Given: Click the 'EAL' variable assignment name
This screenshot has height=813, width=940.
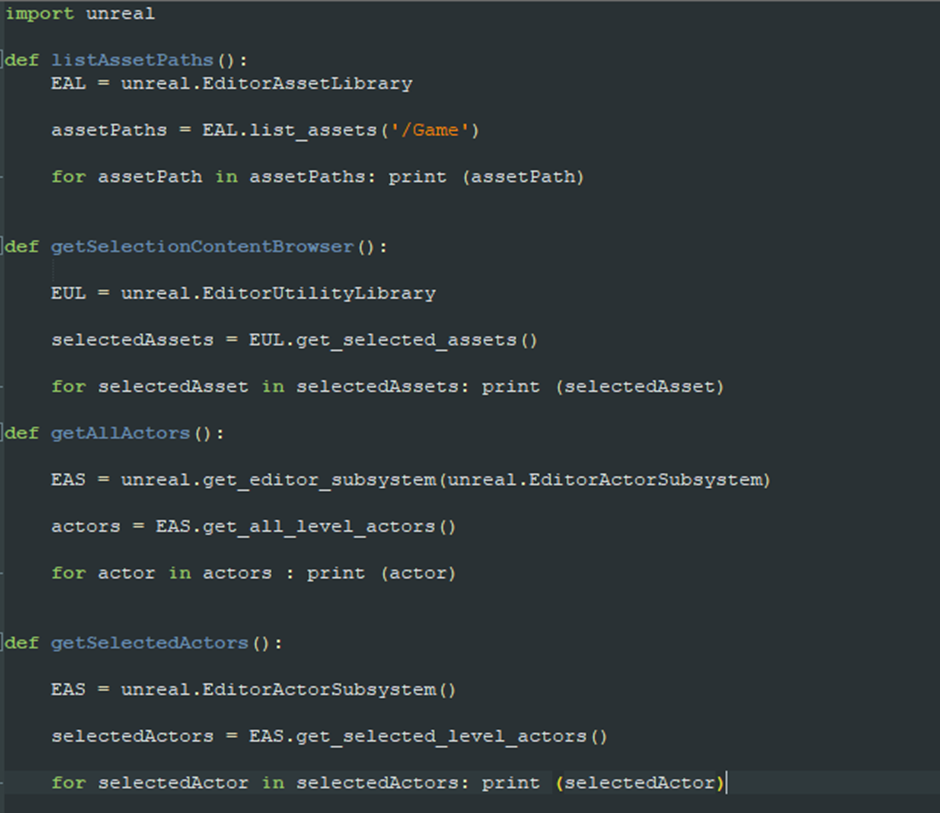Looking at the screenshot, I should pyautogui.click(x=68, y=83).
